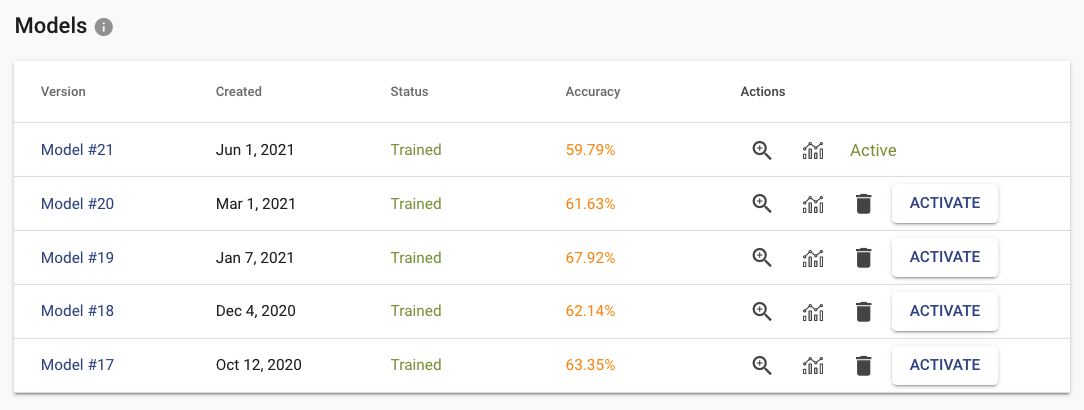Activate Model #19
1084x410 pixels.
(x=944, y=257)
